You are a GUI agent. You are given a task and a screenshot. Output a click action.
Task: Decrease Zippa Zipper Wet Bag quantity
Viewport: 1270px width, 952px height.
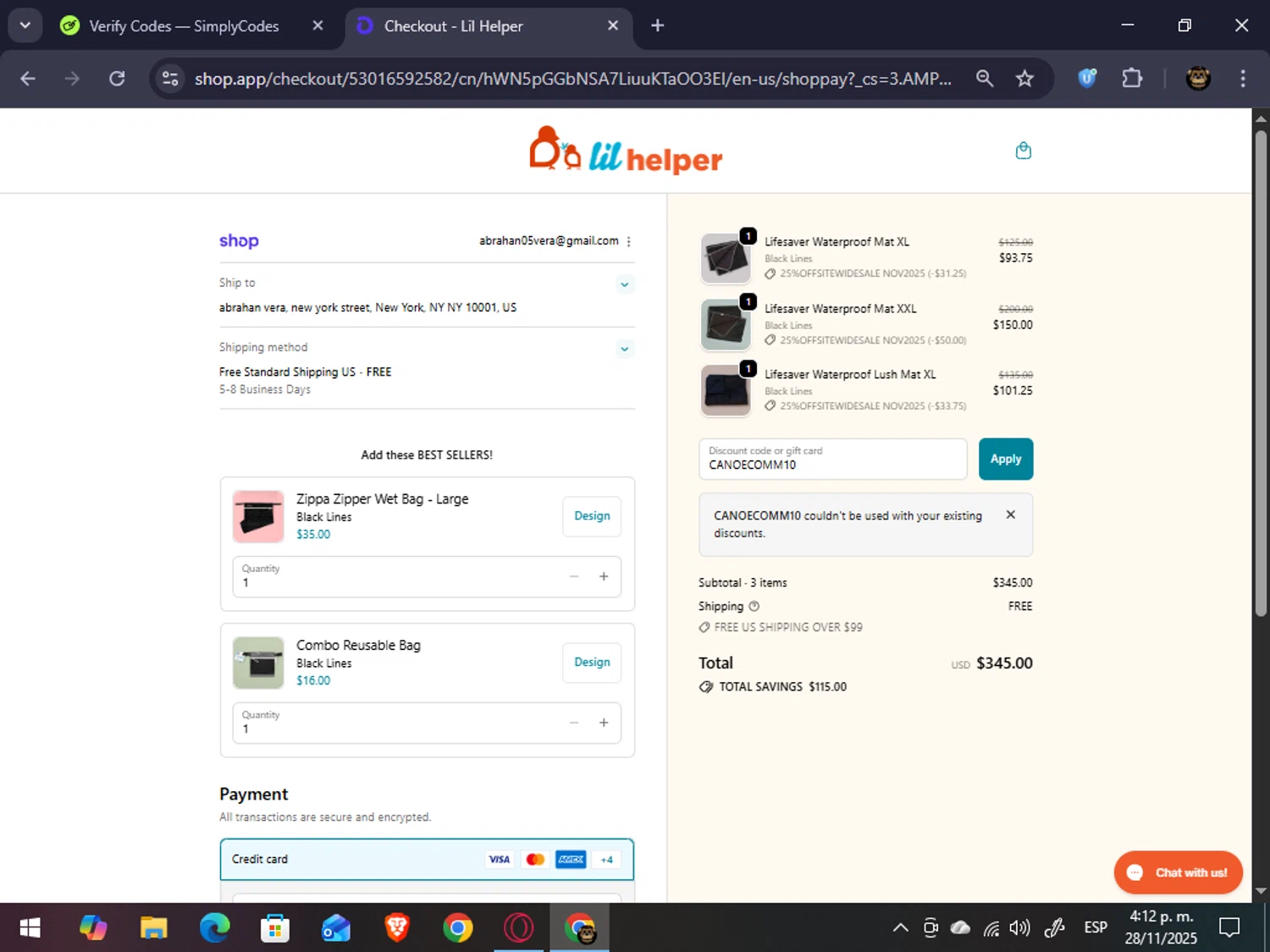click(574, 576)
